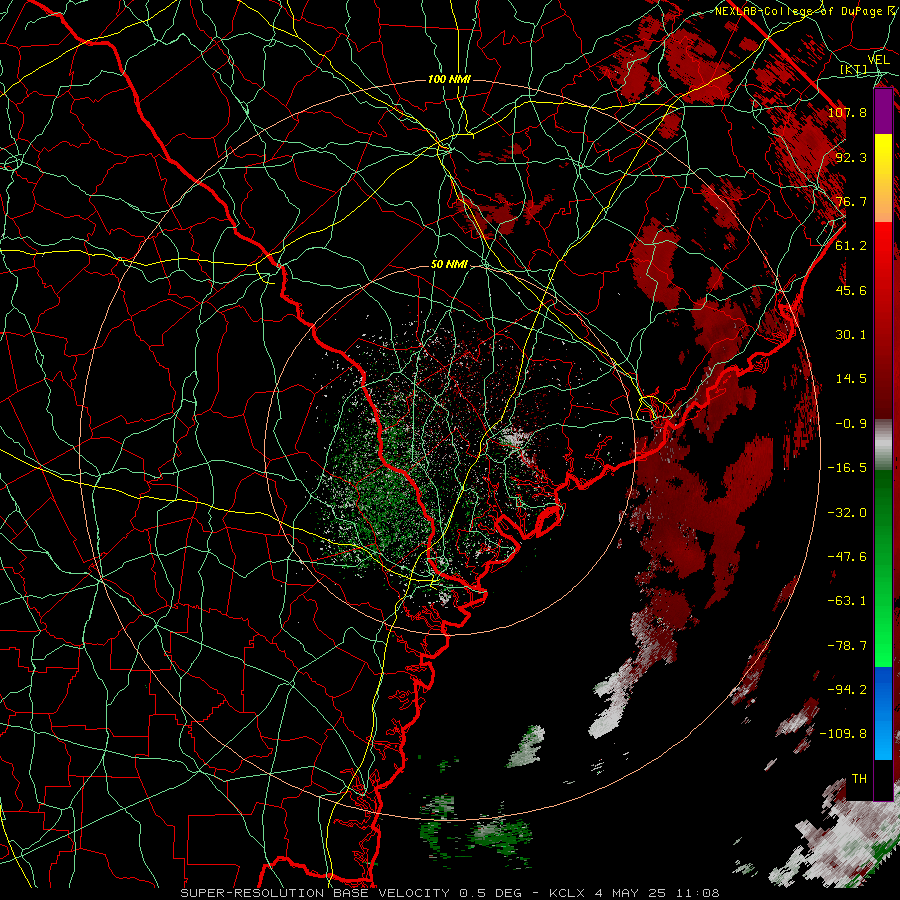Screen dimensions: 900x900
Task: Click the 50 NMI range ring label
Action: [x=449, y=265]
